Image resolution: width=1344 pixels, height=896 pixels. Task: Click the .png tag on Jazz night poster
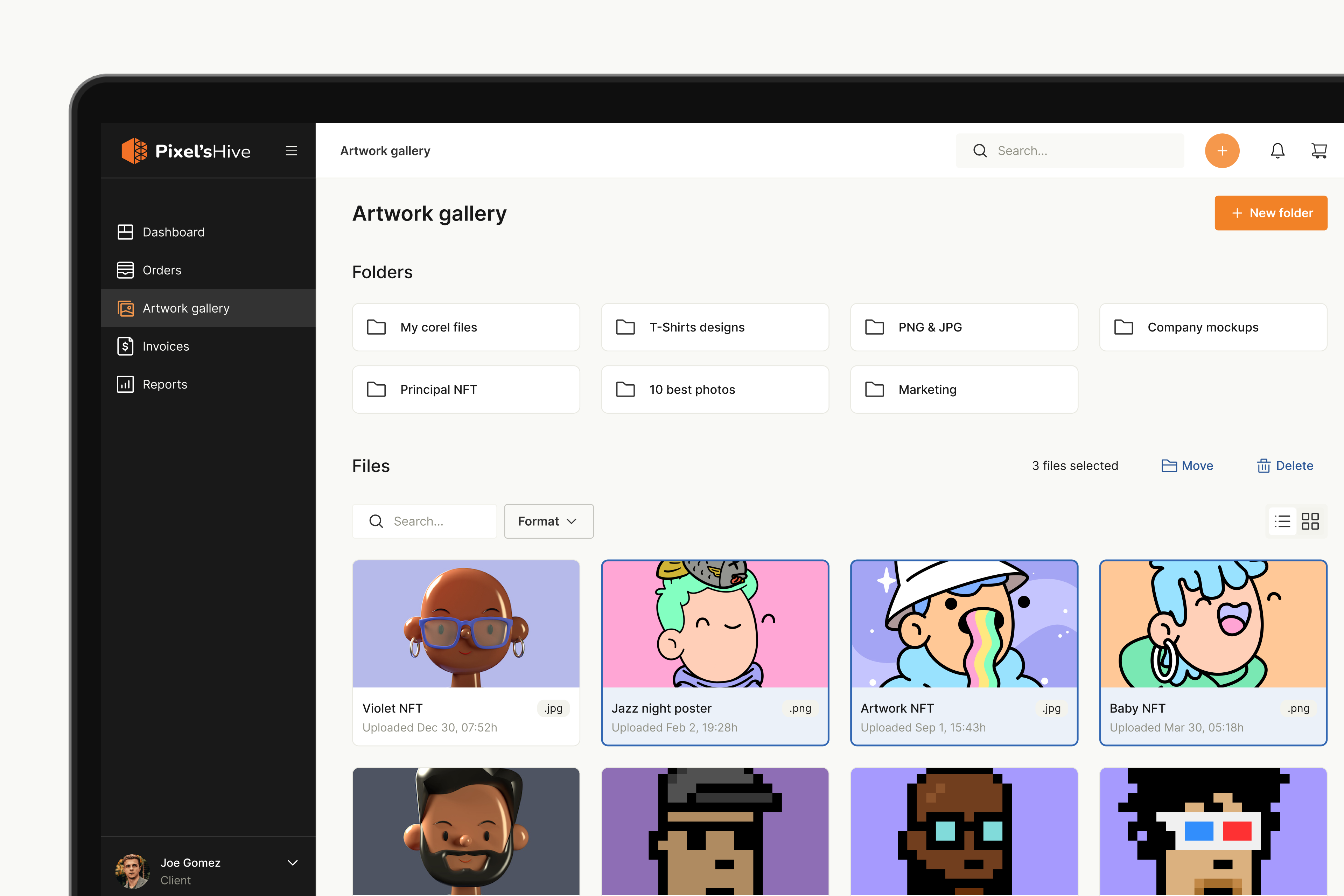800,708
